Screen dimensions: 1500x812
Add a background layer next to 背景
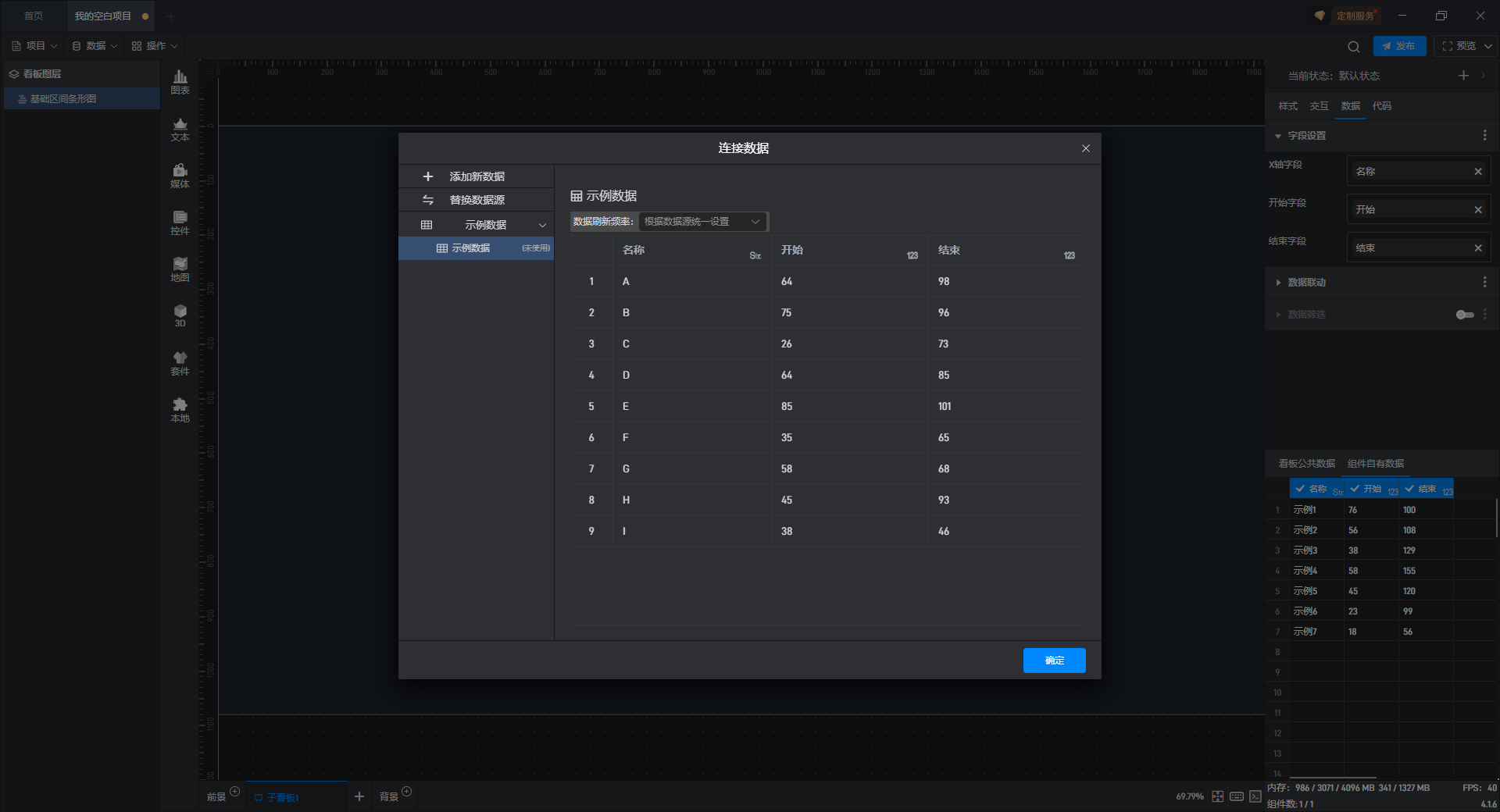[406, 792]
